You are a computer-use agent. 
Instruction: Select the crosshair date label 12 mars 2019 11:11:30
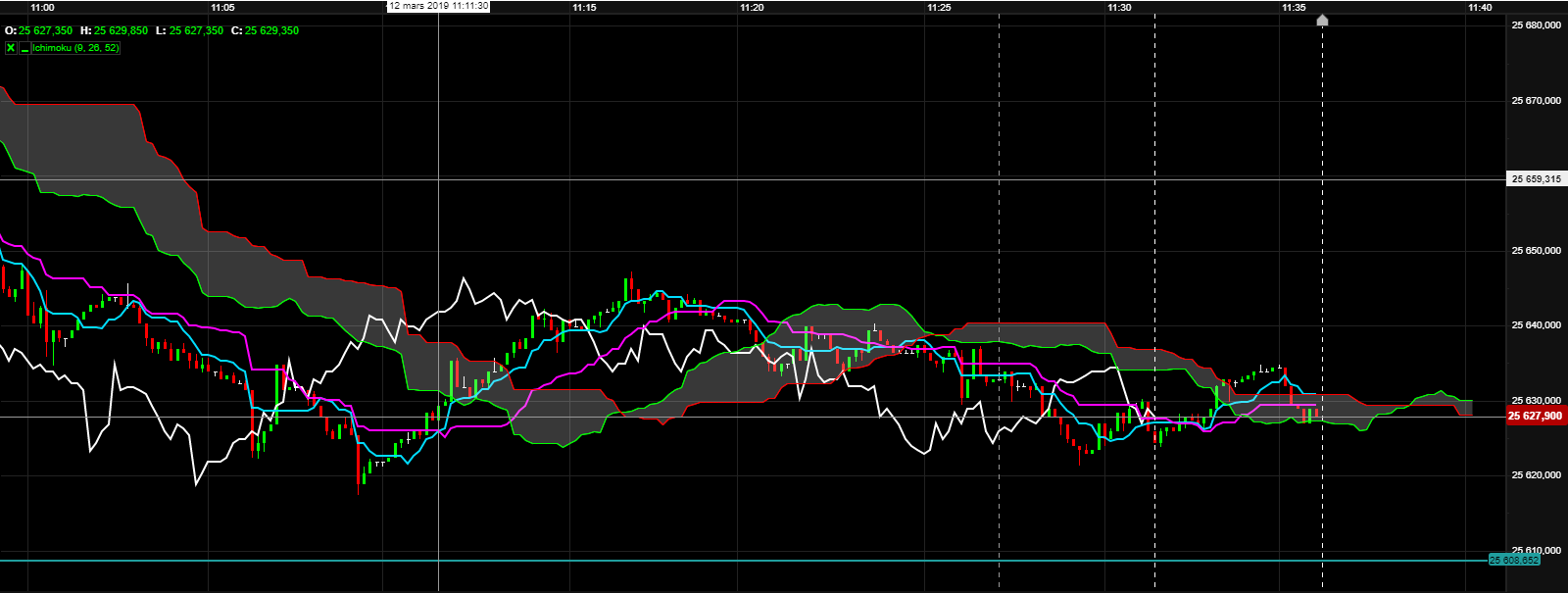point(438,6)
